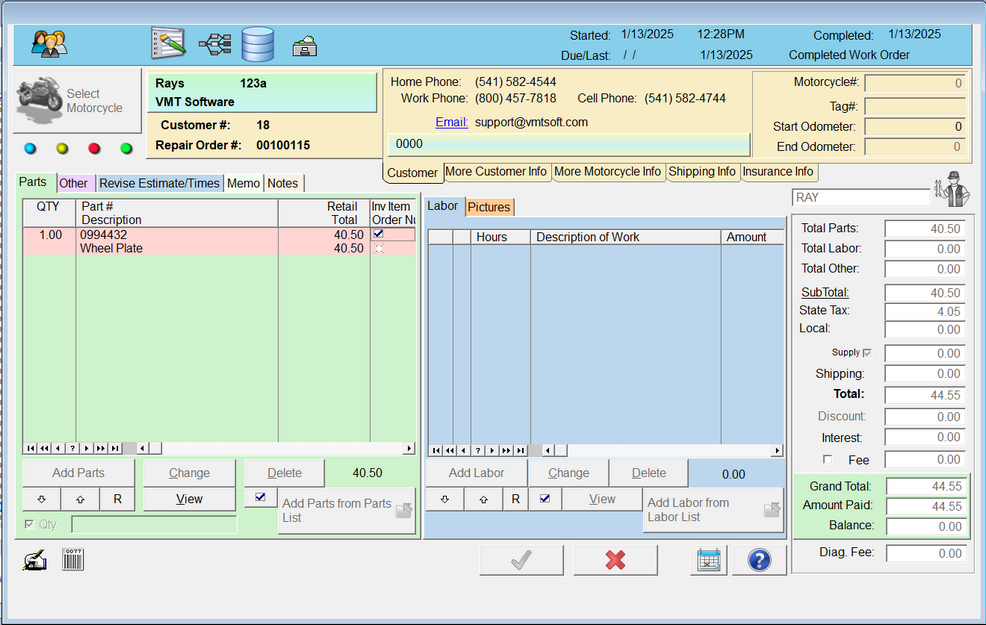Move labor down with labor arrow button
This screenshot has width=986, height=625.
tap(445, 499)
